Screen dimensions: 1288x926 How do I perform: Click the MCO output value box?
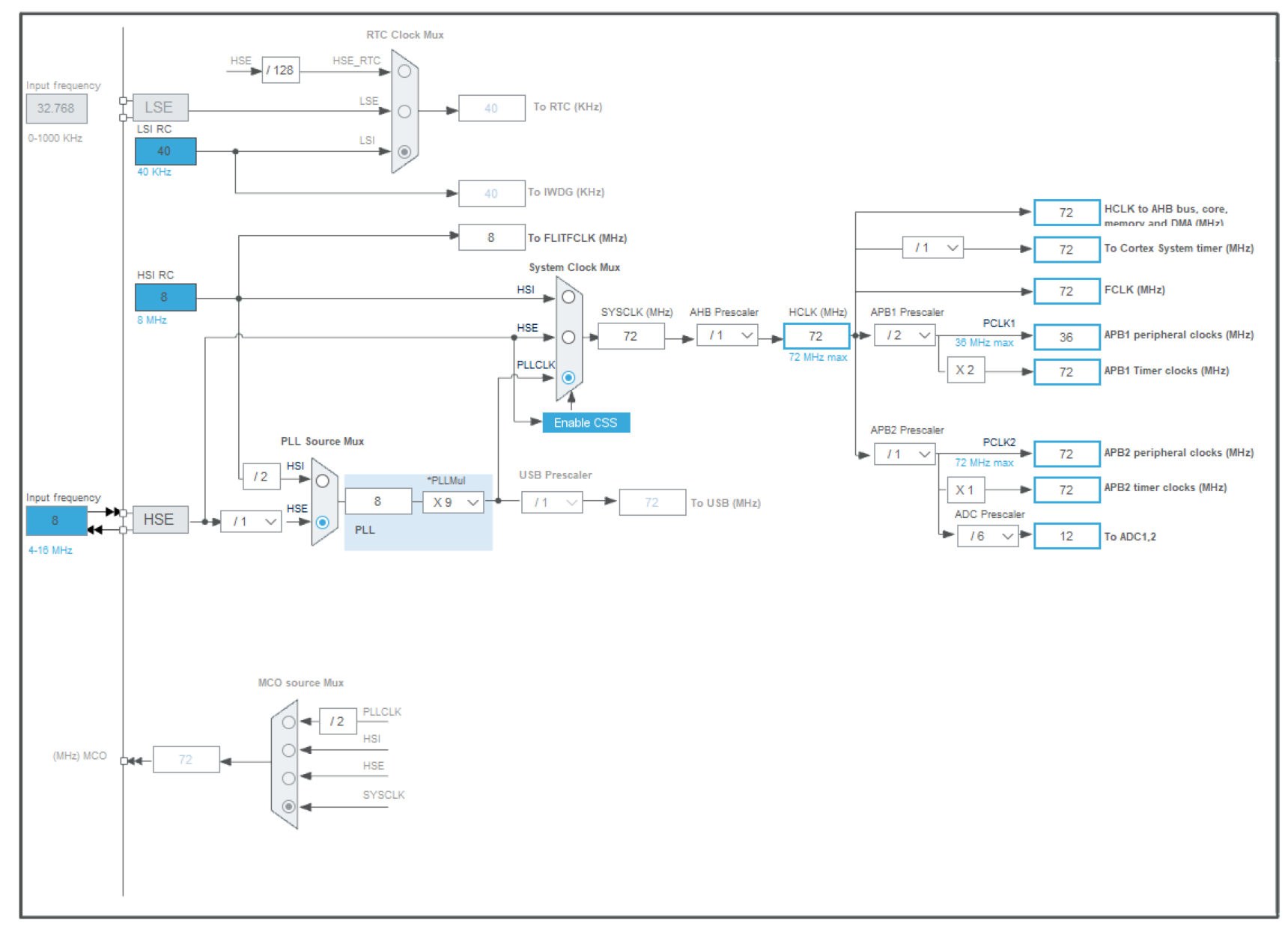tap(186, 759)
